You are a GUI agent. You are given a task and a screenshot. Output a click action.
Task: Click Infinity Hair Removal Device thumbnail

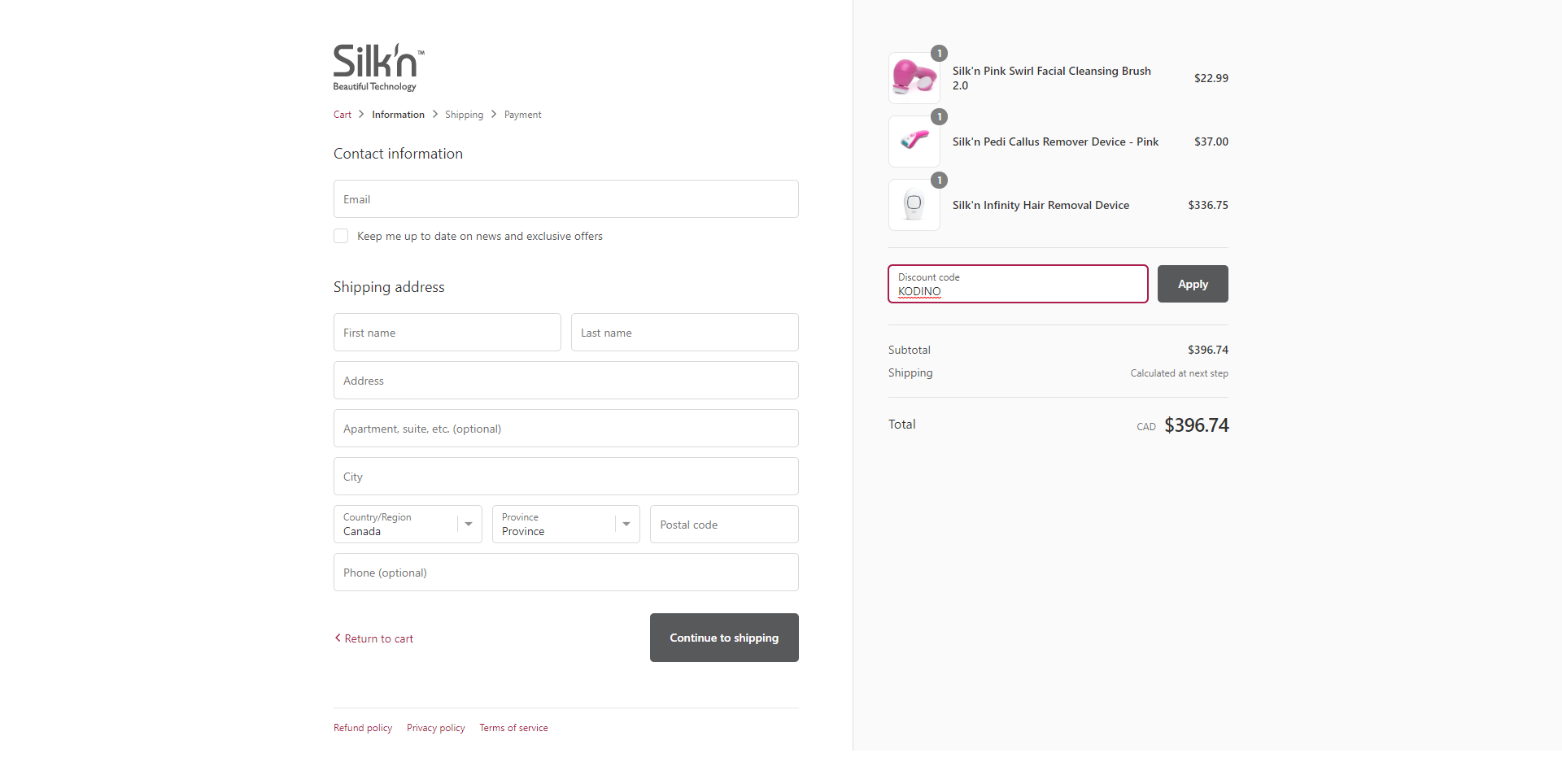(x=914, y=205)
